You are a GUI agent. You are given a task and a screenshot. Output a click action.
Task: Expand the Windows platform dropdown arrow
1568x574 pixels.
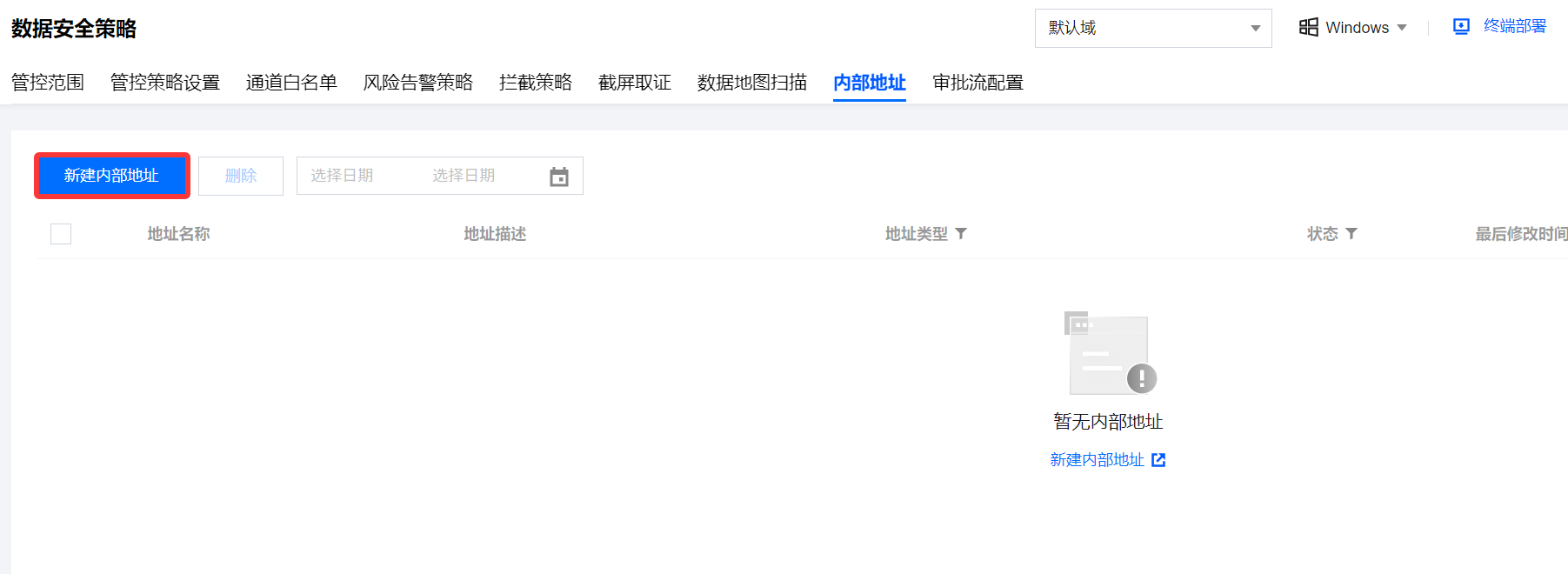point(1402,28)
